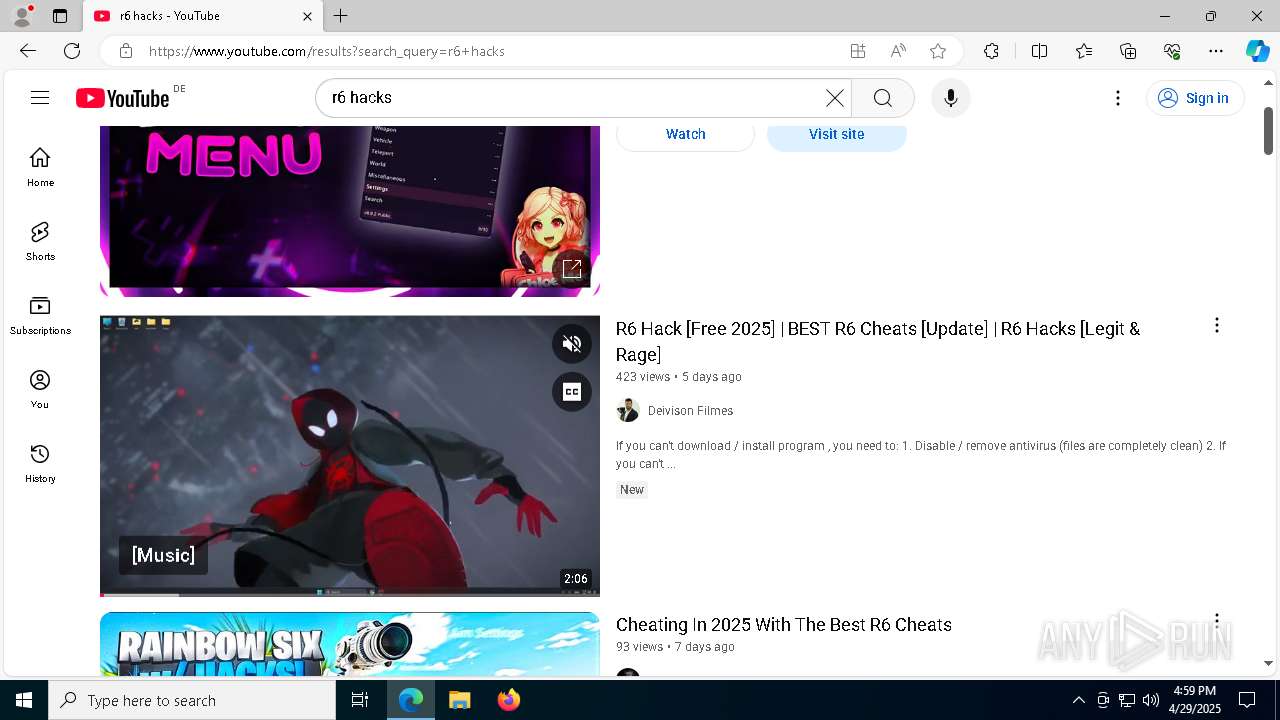The image size is (1280, 720).
Task: Open Deivison Filmes channel name link
Action: [690, 411]
